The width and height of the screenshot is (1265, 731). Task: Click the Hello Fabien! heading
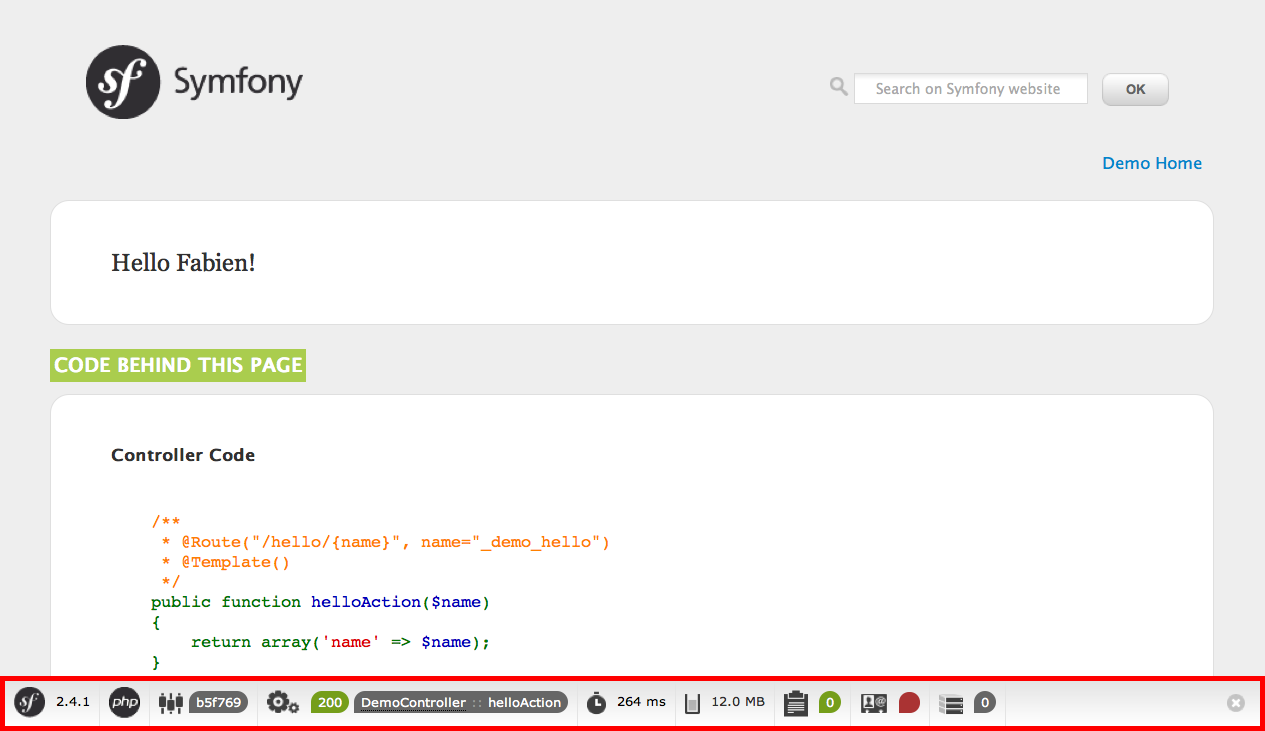(x=183, y=263)
